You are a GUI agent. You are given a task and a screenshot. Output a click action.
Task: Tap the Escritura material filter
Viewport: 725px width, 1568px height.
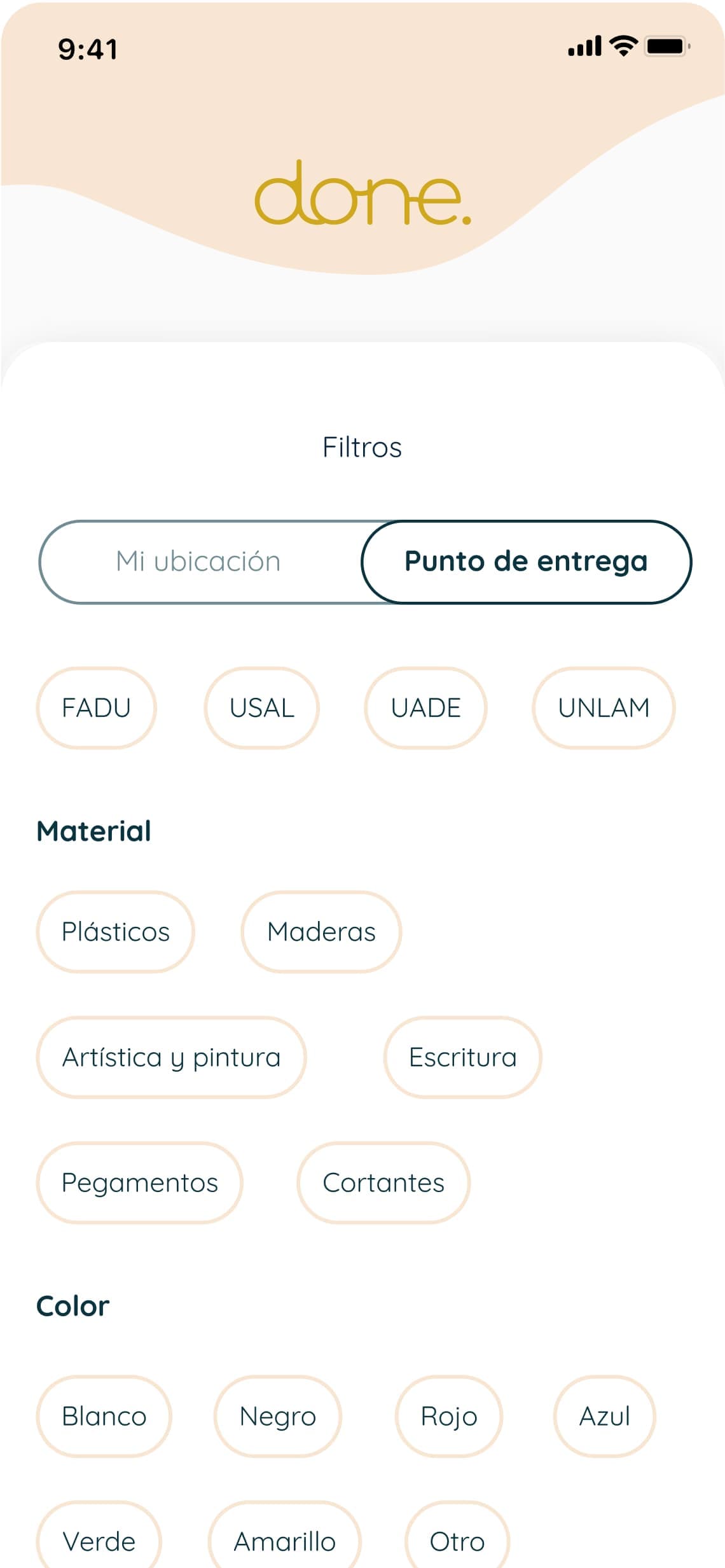pyautogui.click(x=462, y=1057)
